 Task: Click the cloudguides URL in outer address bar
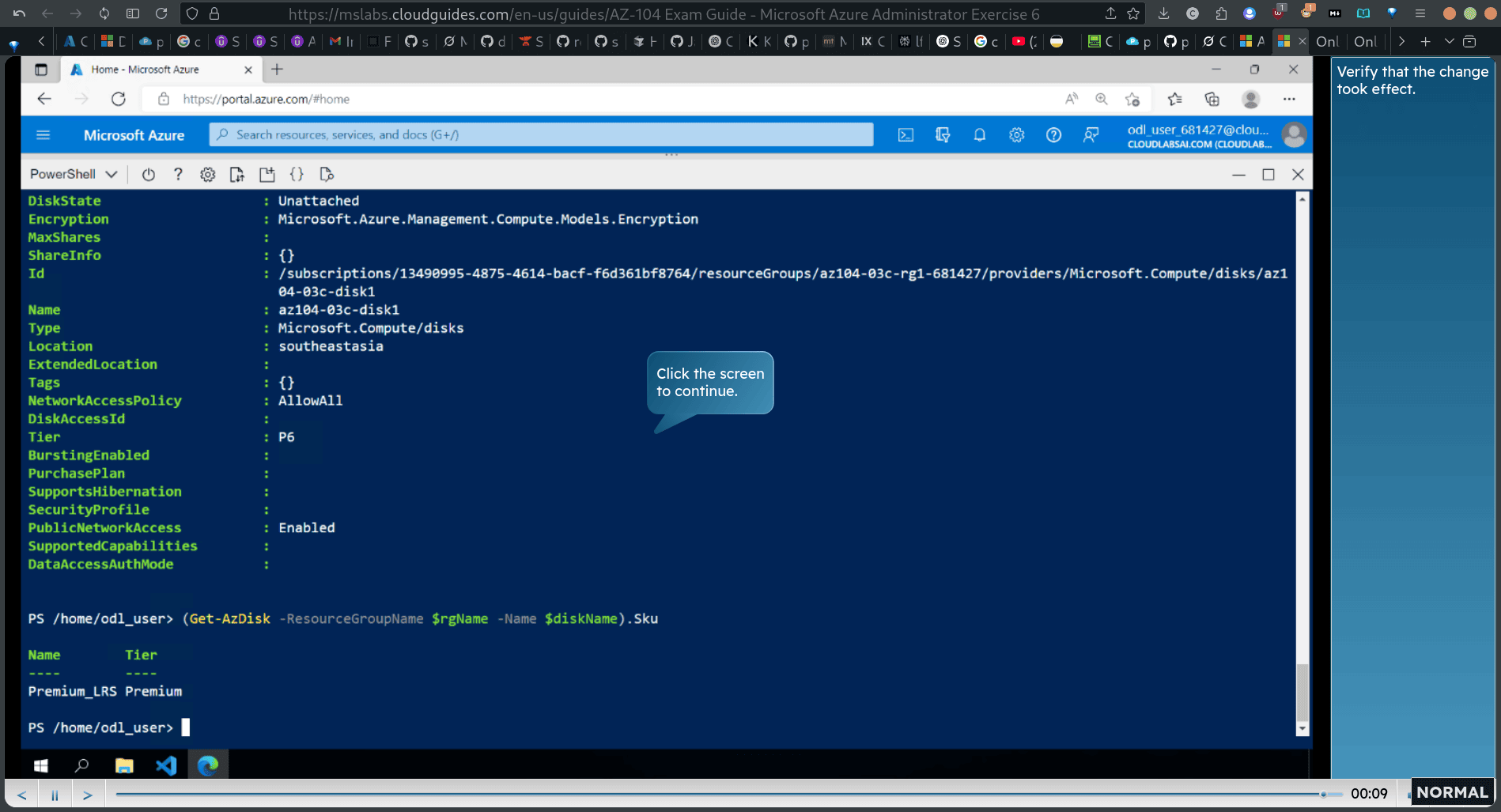664,14
